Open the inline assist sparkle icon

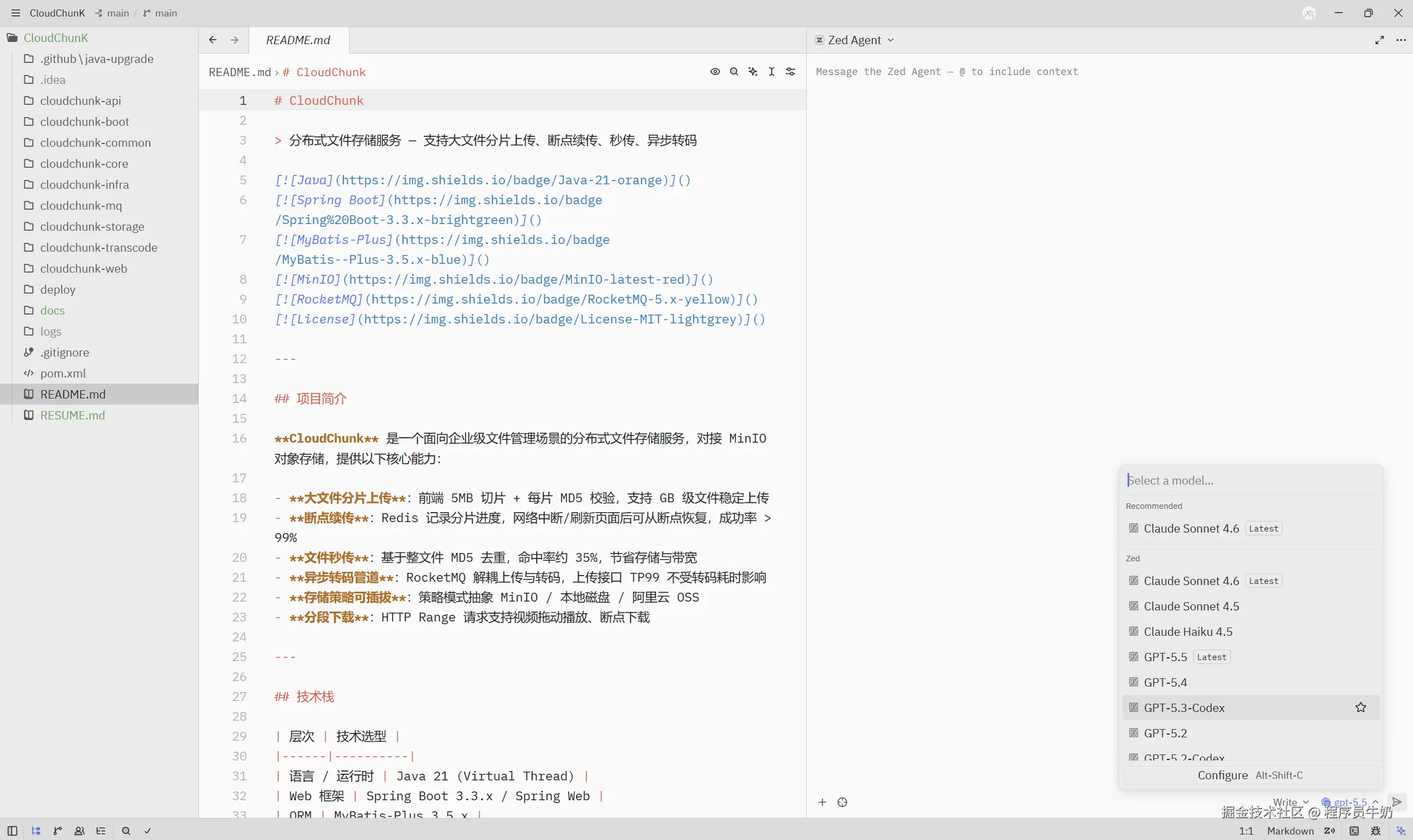click(x=753, y=72)
